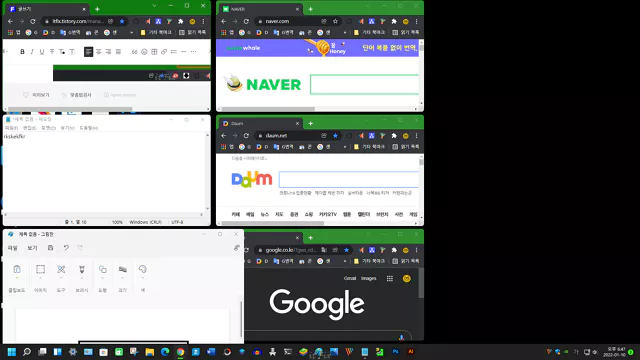Open the 보기 menu in Paint

(x=32, y=248)
